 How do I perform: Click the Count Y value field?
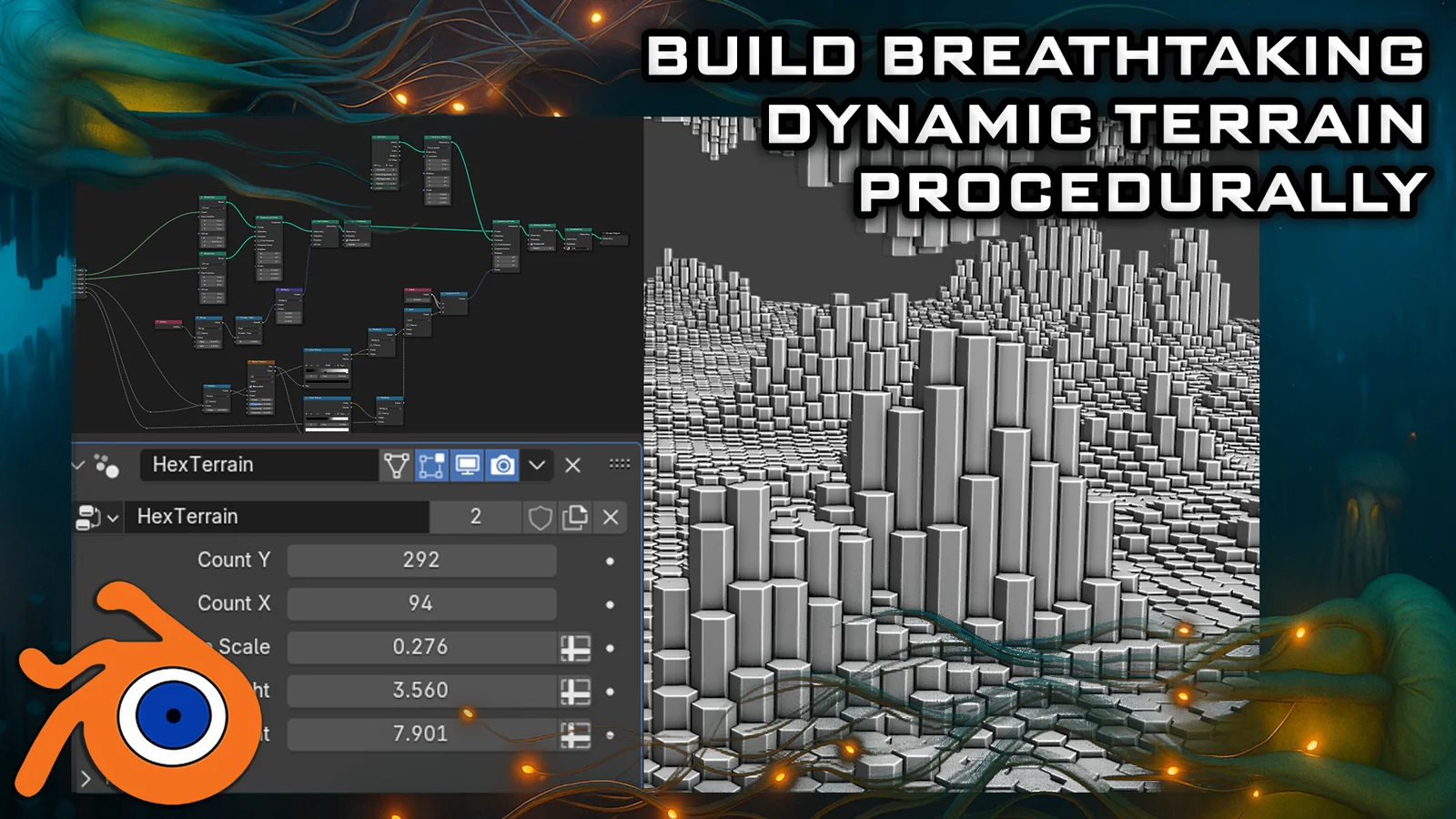click(421, 560)
